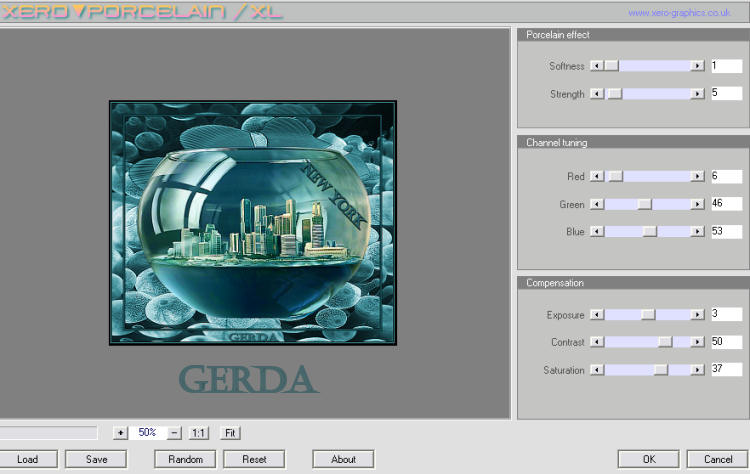Fit preview to window with Fit
750x474 pixels.
230,433
